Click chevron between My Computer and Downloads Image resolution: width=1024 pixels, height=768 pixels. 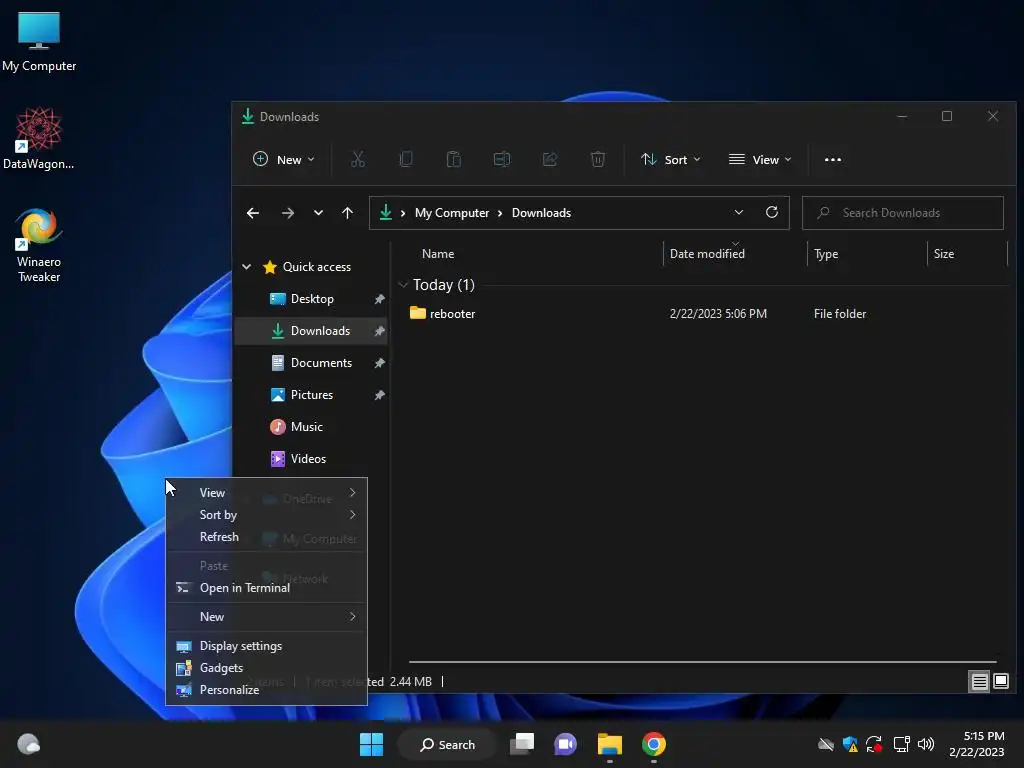500,213
